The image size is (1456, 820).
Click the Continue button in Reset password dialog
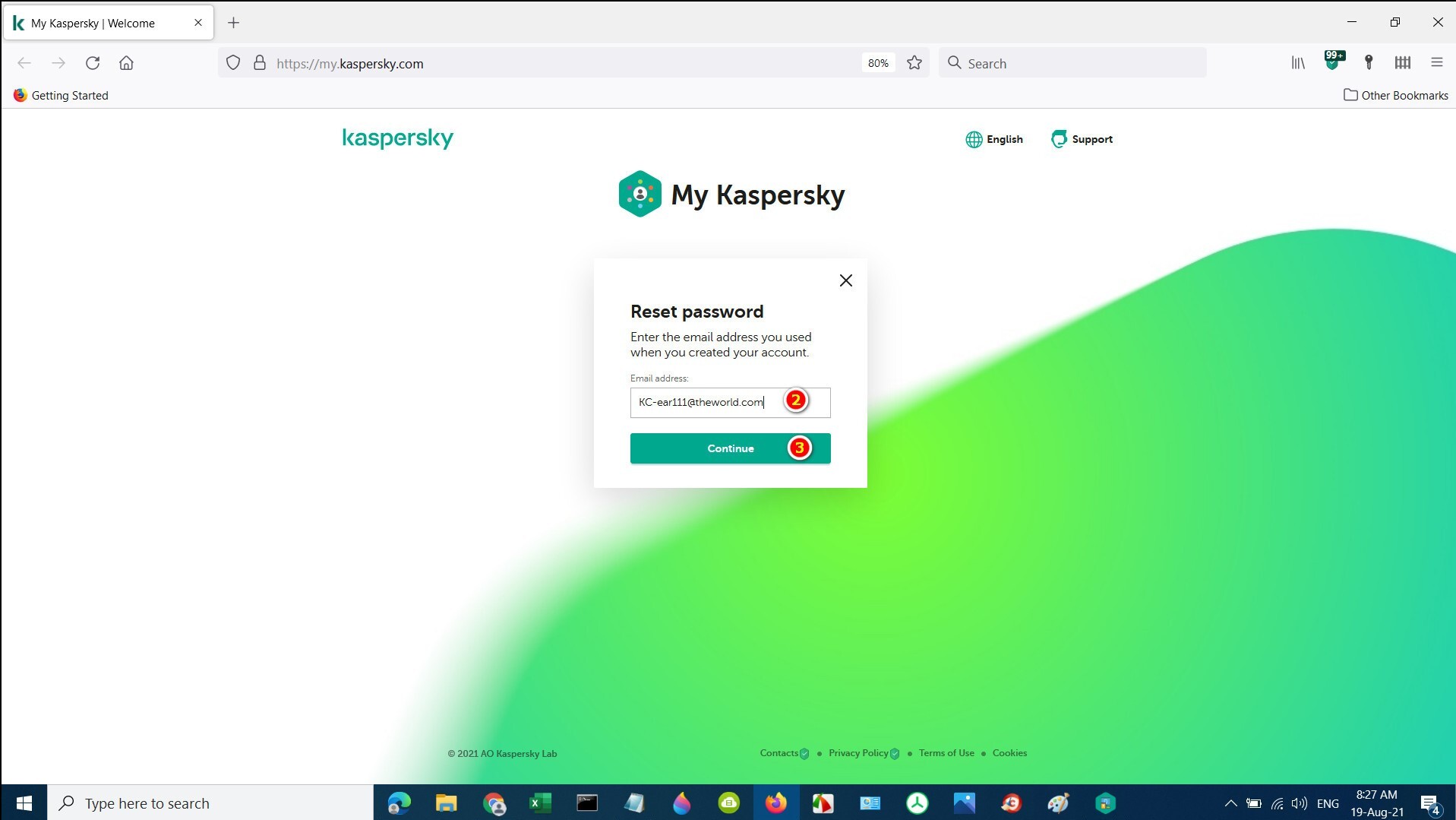click(x=730, y=448)
